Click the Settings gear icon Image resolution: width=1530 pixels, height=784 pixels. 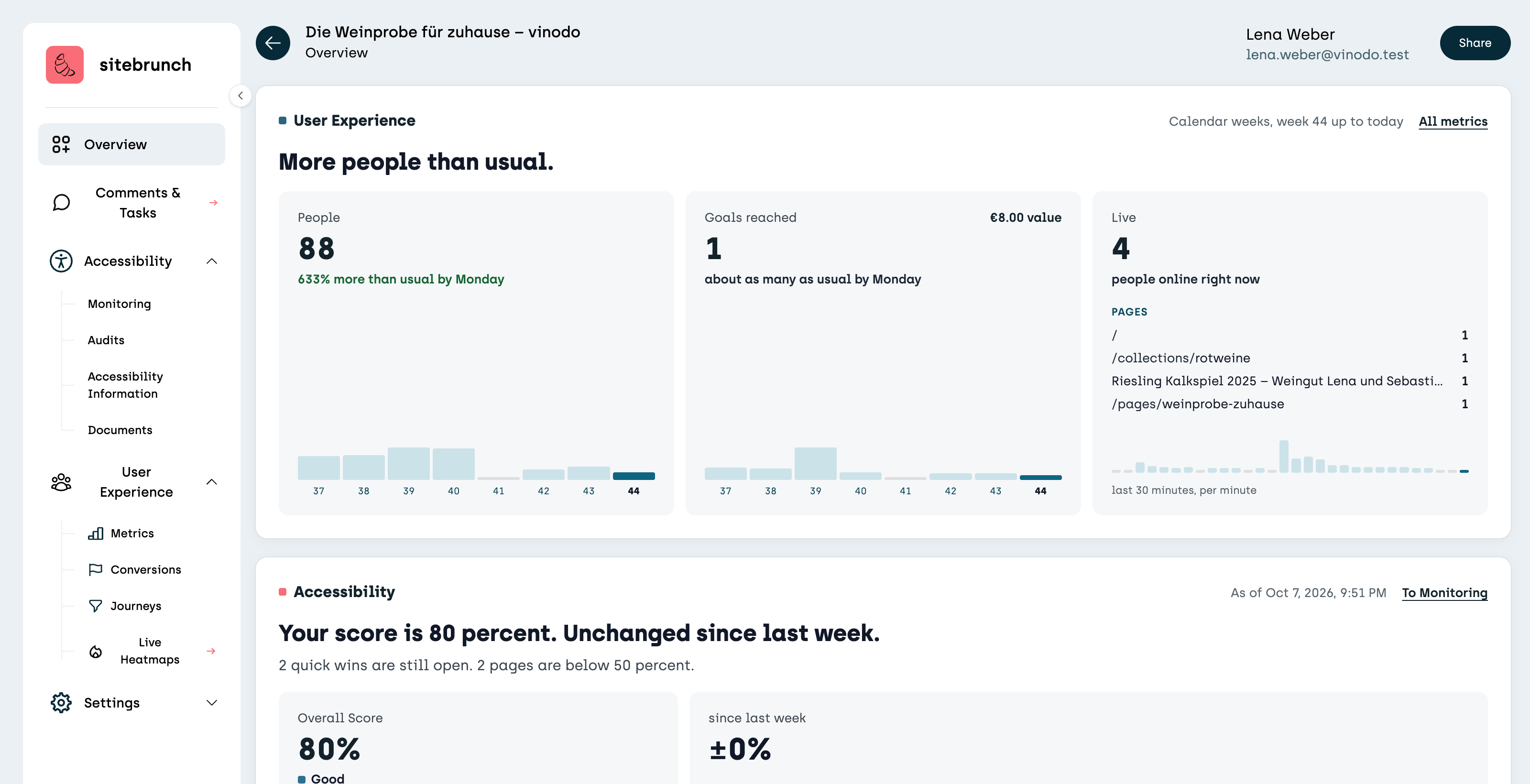61,703
